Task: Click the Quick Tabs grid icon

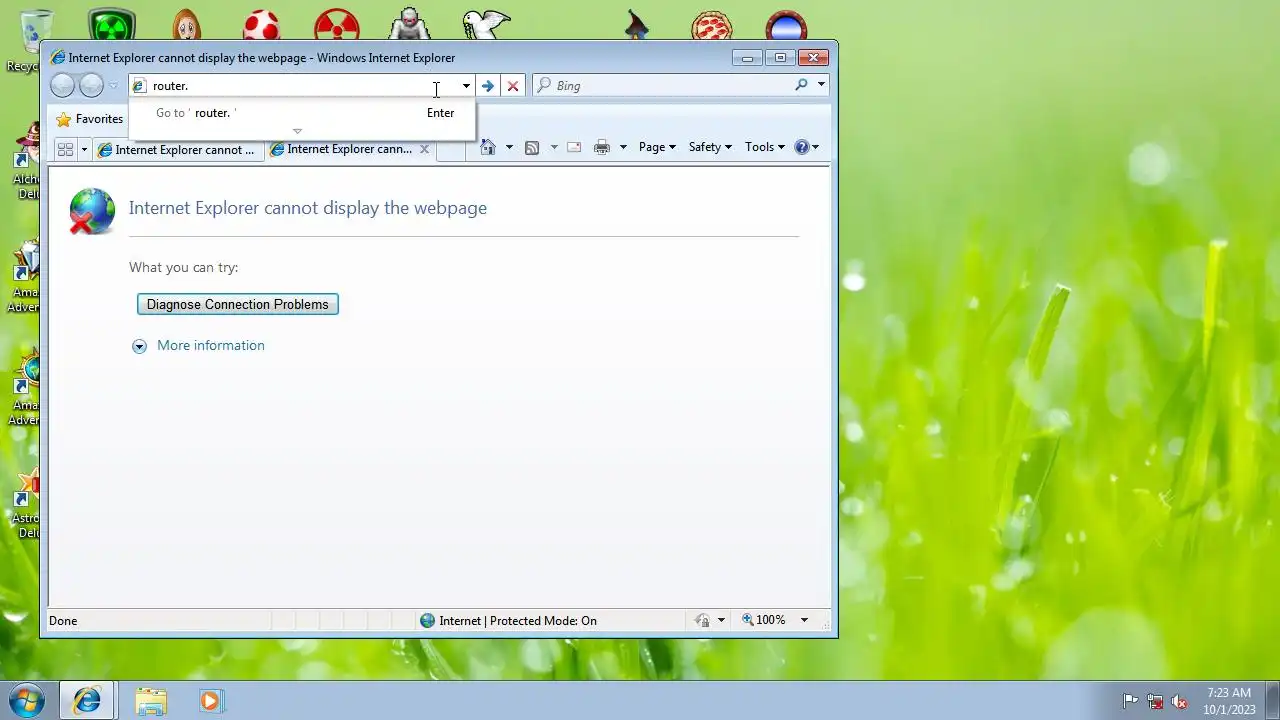Action: (65, 149)
